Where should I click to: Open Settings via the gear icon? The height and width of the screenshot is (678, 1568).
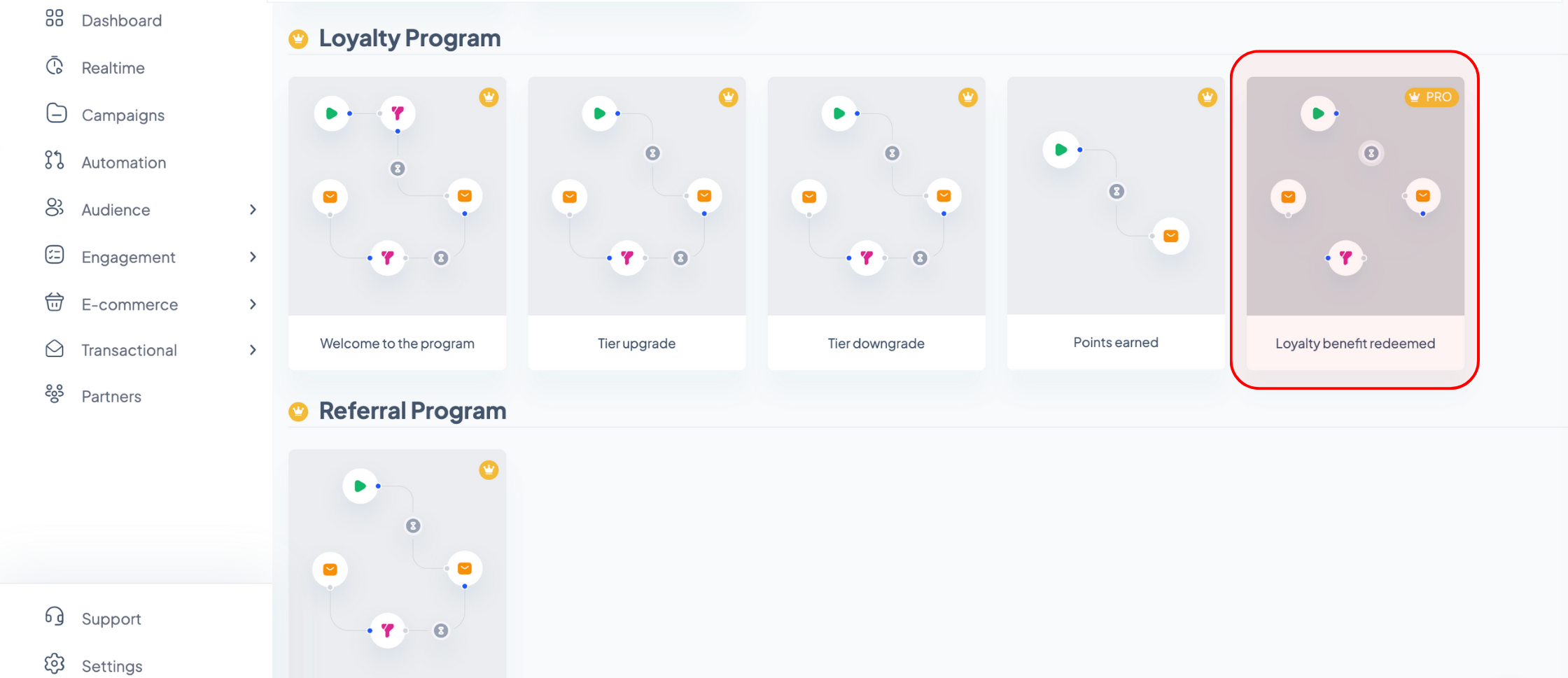(x=55, y=663)
